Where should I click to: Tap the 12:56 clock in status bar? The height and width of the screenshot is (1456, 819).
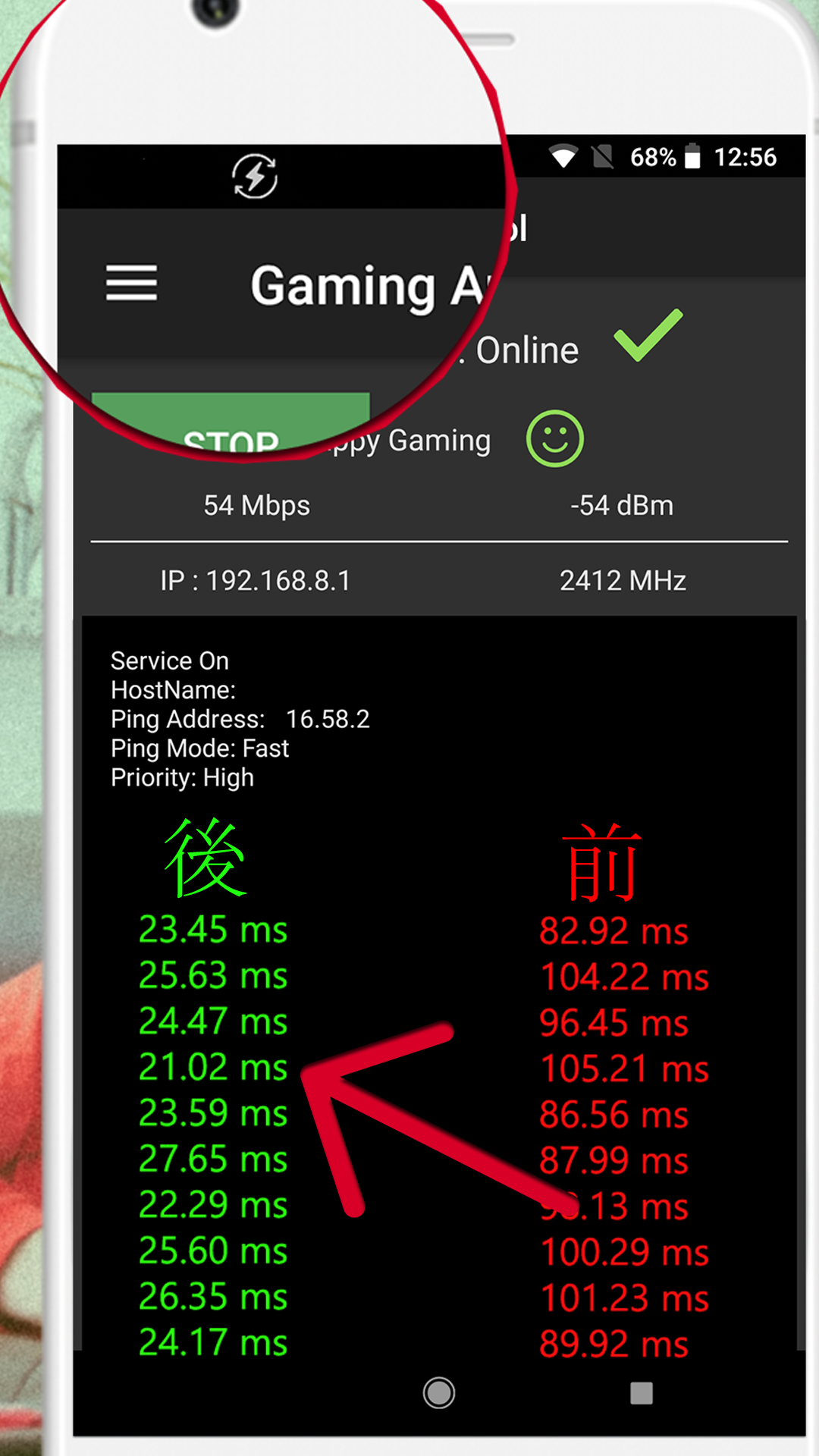[x=745, y=157]
